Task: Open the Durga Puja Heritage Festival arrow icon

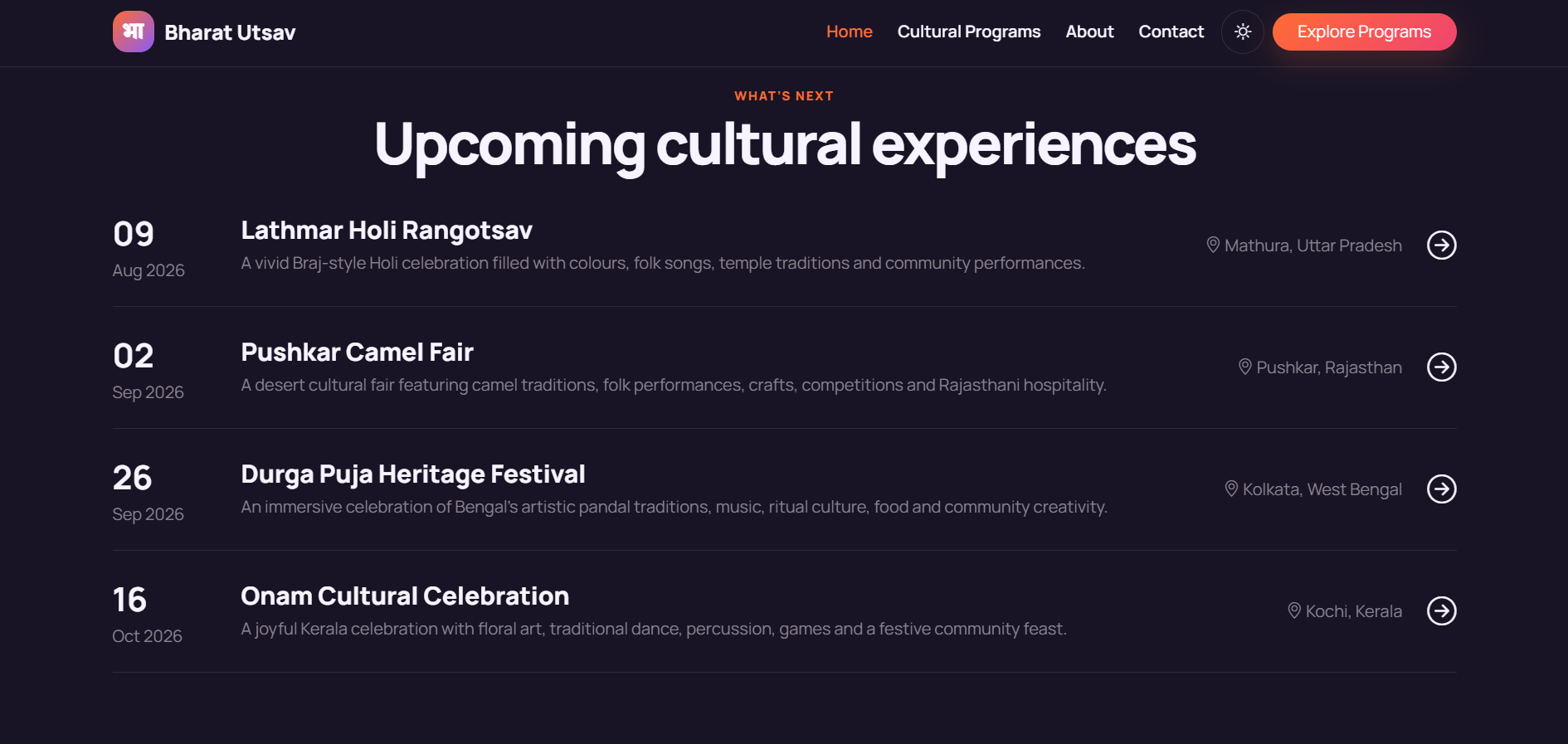Action: coord(1442,489)
